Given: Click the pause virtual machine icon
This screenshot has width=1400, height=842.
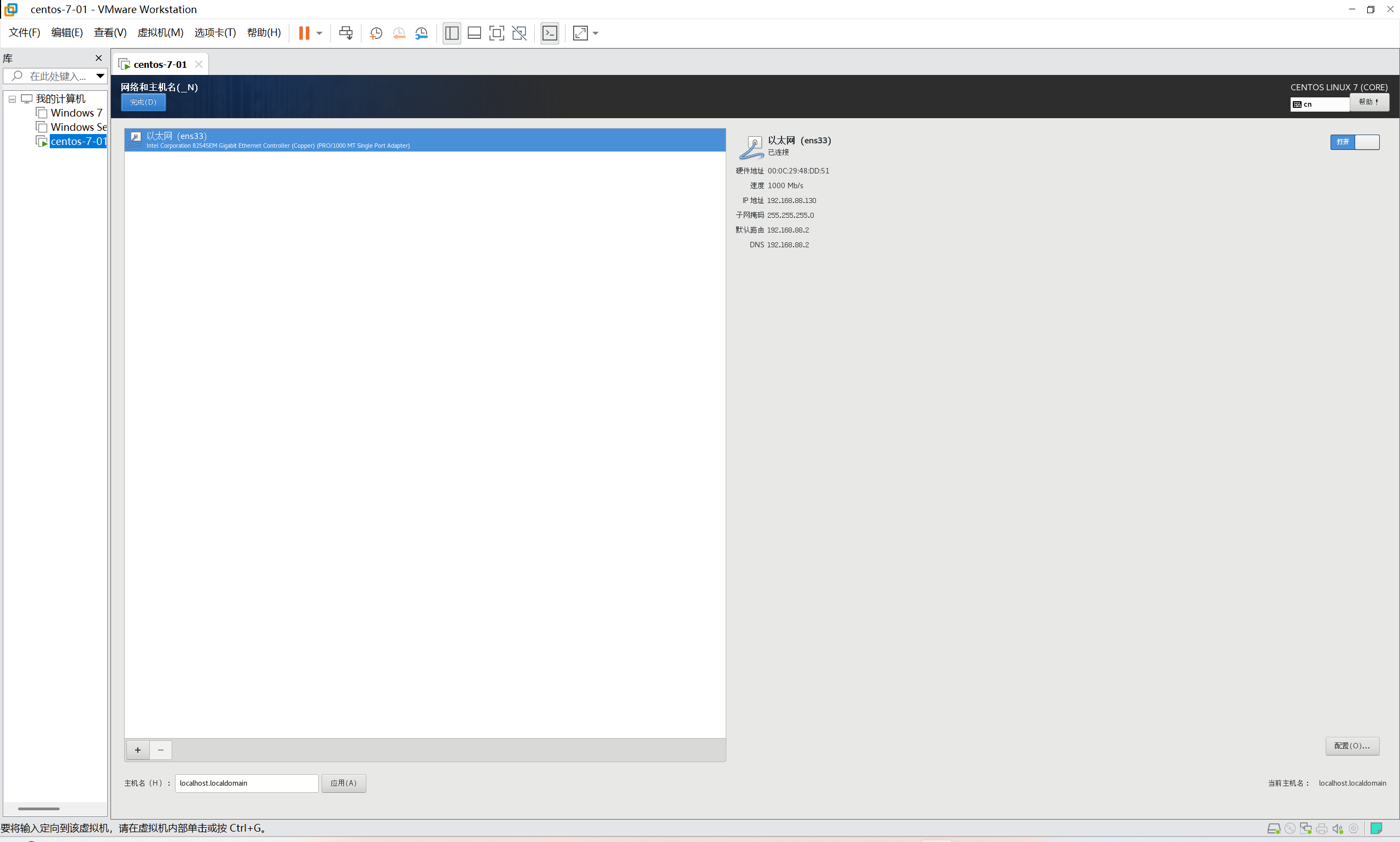Looking at the screenshot, I should pos(304,33).
